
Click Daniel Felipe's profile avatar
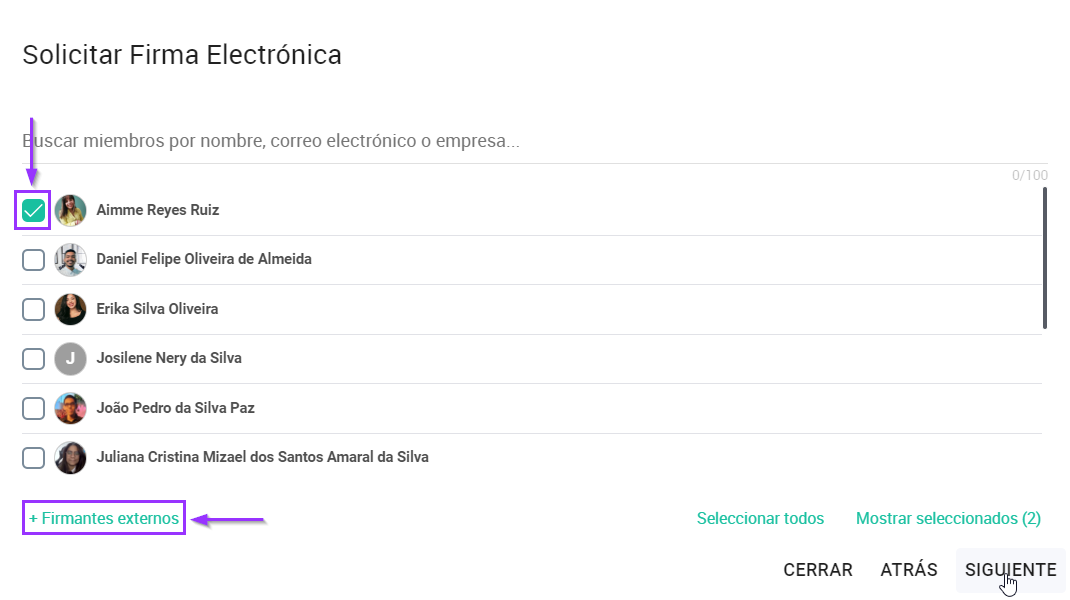click(x=70, y=260)
